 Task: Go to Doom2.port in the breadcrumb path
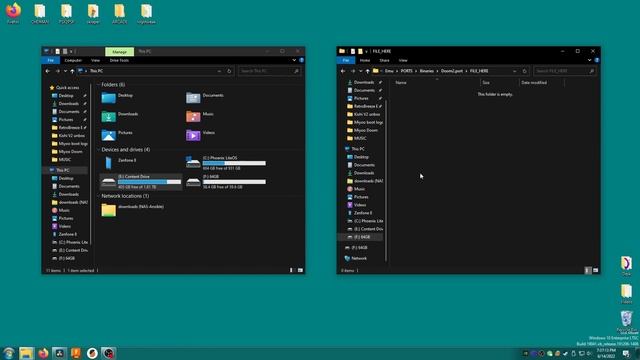tap(451, 71)
